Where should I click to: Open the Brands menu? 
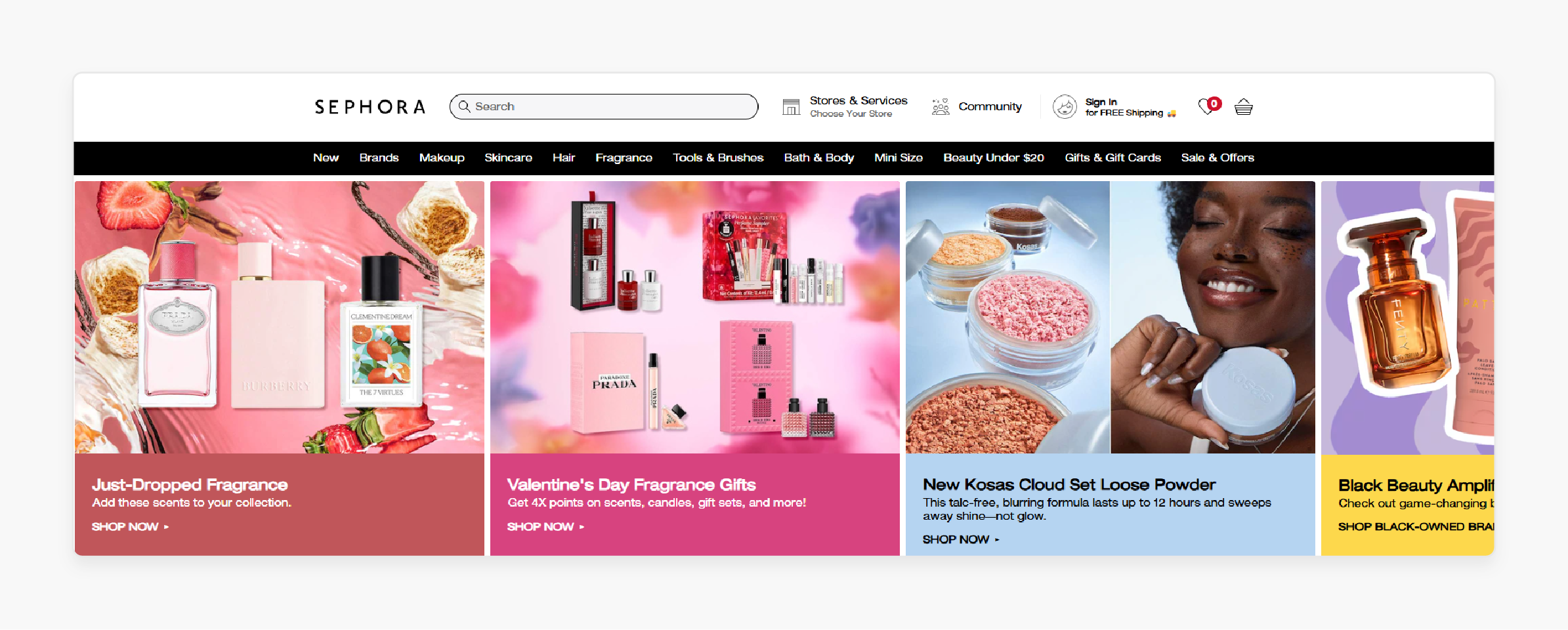coord(379,157)
